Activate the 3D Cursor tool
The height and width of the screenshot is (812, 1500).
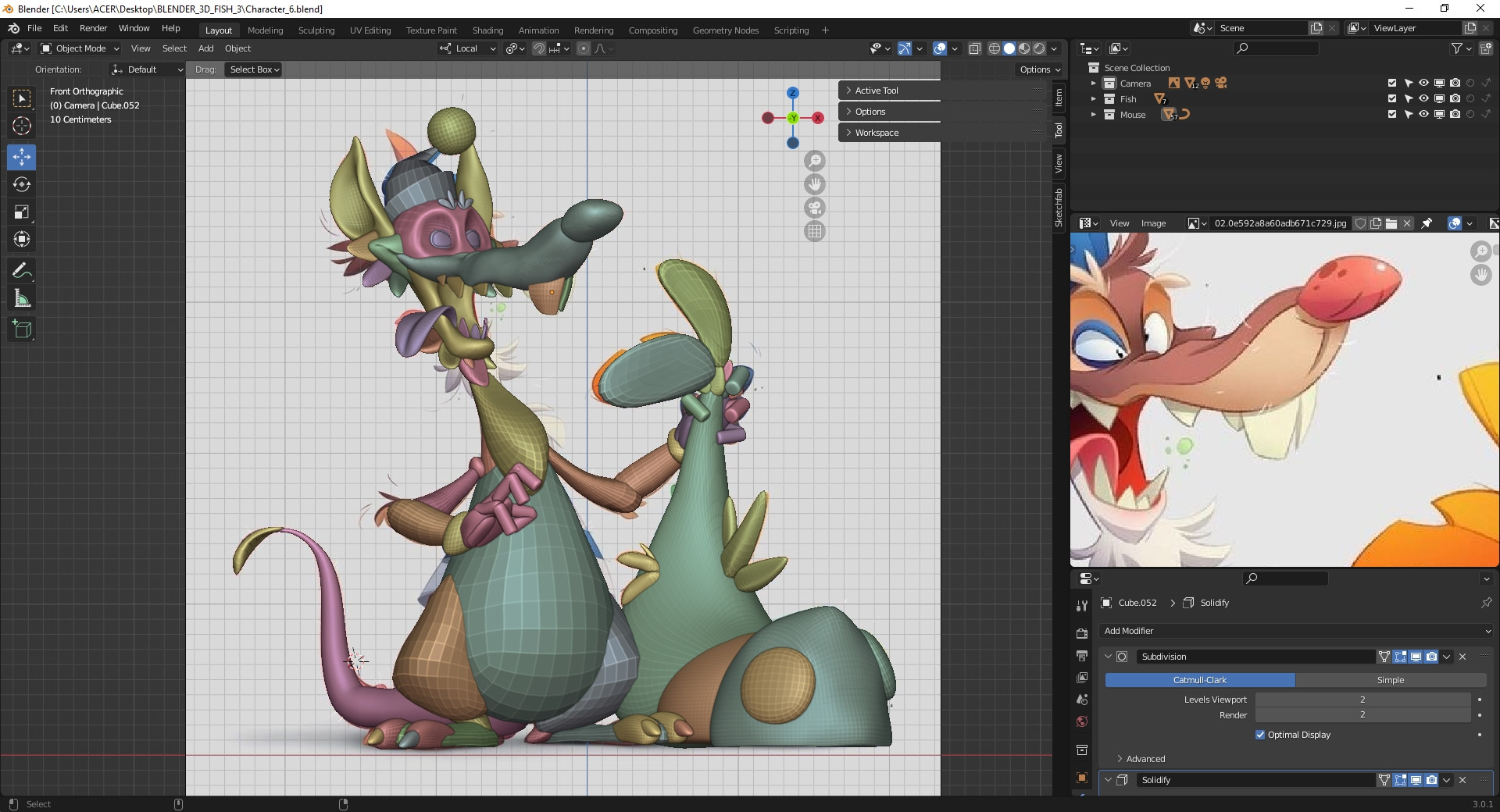22,126
